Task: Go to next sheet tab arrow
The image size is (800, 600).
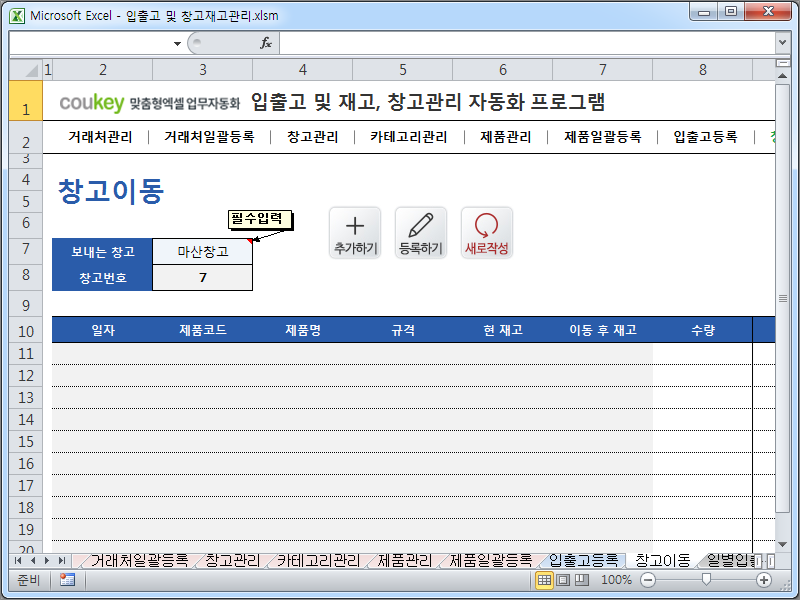Action: click(x=47, y=561)
